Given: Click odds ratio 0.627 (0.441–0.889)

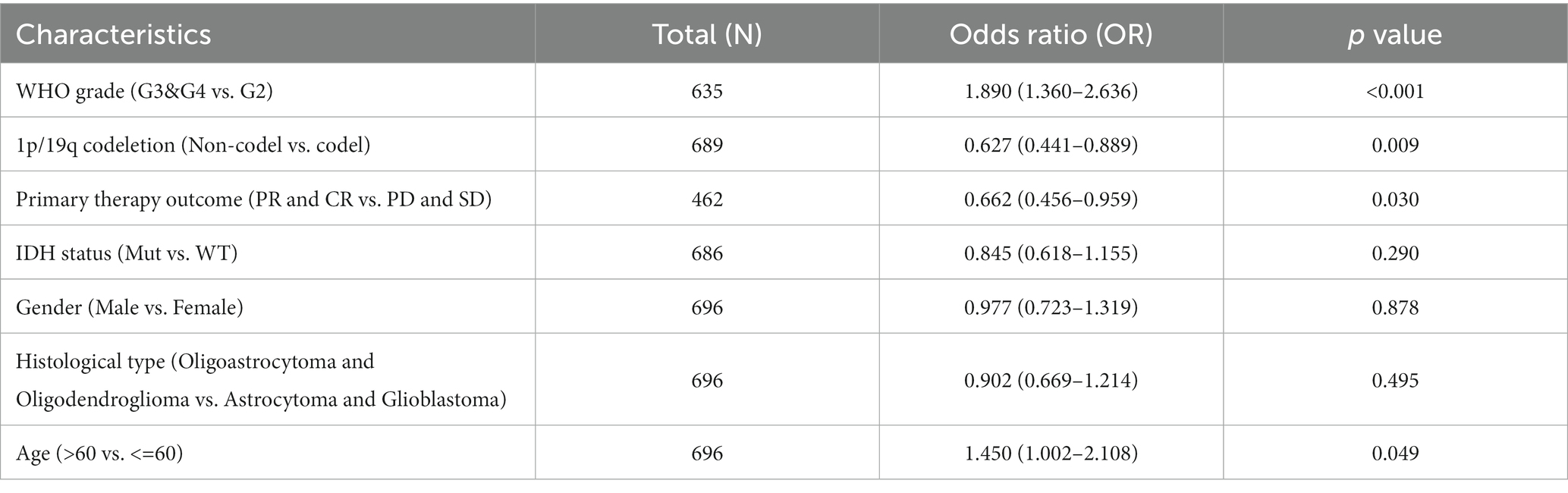Looking at the screenshot, I should tap(1051, 145).
